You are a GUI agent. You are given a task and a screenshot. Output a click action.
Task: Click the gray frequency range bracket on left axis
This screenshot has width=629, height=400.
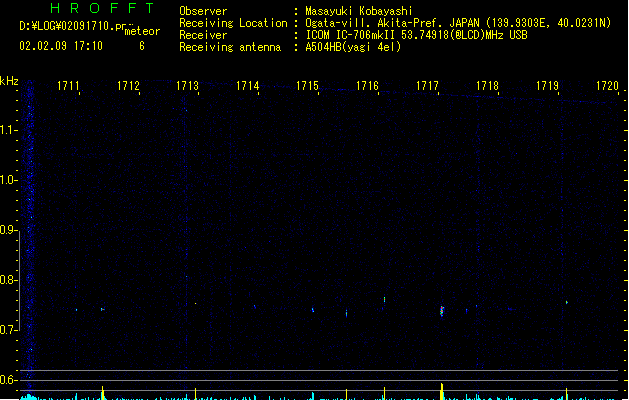[x=19, y=281]
